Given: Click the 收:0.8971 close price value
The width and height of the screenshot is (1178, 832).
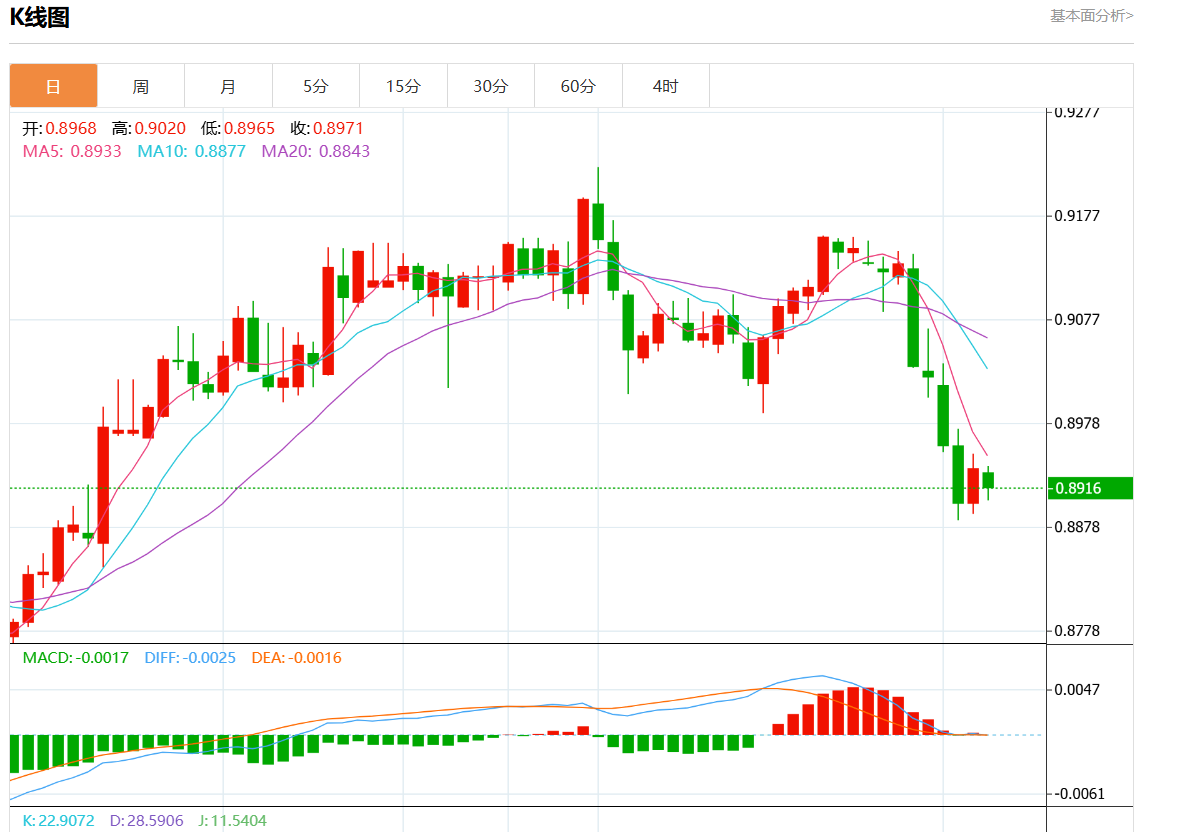Looking at the screenshot, I should (327, 129).
